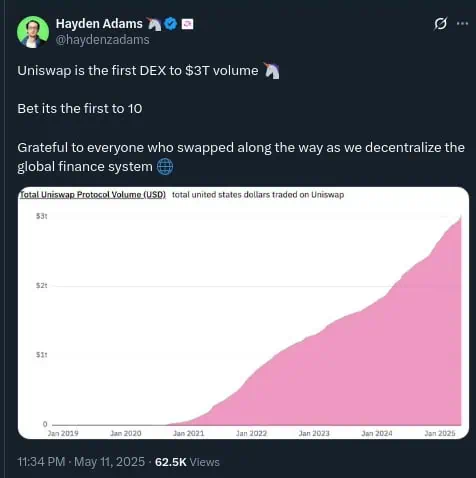Select the Jan 2021 axis label
This screenshot has height=478, width=476.
pyautogui.click(x=188, y=433)
